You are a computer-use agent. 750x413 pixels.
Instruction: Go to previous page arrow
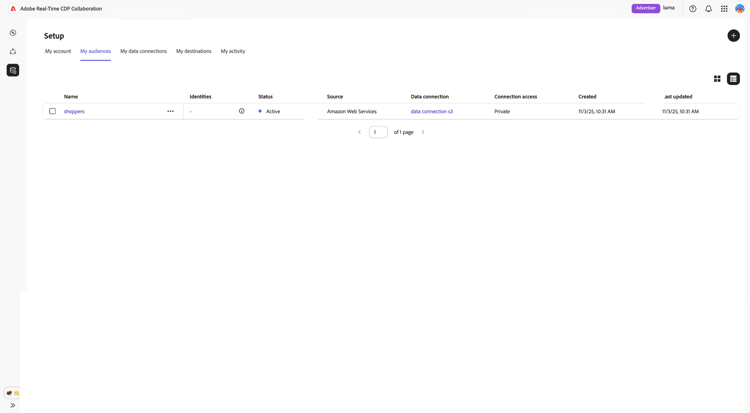360,132
